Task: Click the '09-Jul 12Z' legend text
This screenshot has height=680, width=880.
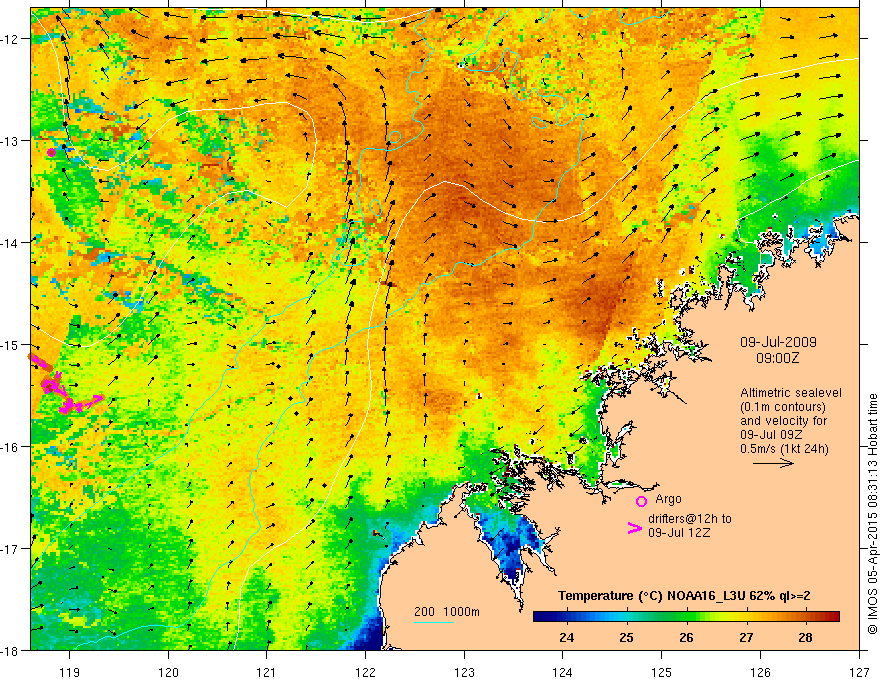Action: (679, 532)
